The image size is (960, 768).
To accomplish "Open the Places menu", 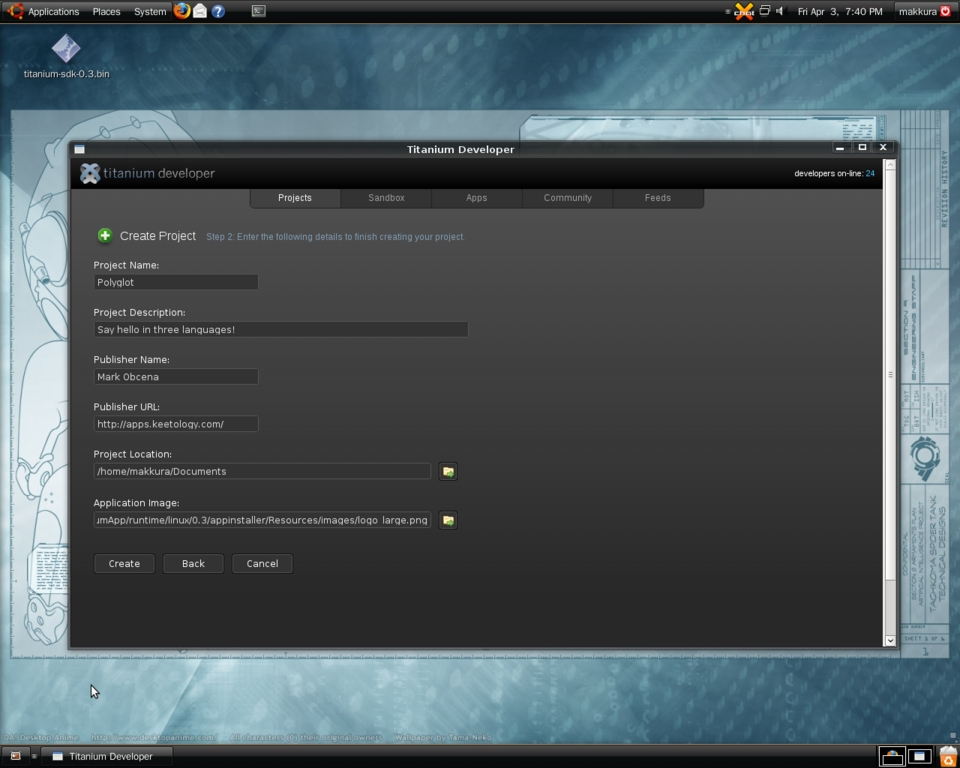I will pyautogui.click(x=106, y=11).
